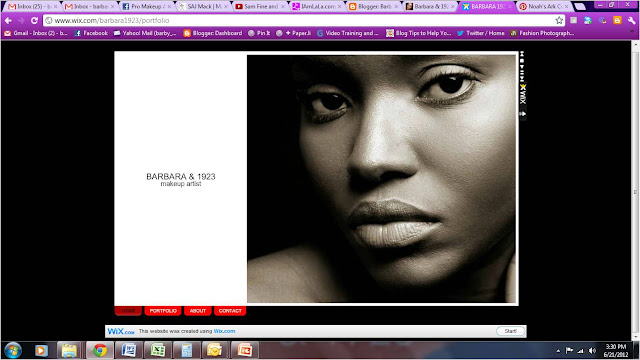This screenshot has width=640, height=360.
Task: Click the taskbar clock showing 3:30 PM
Action: tap(616, 350)
